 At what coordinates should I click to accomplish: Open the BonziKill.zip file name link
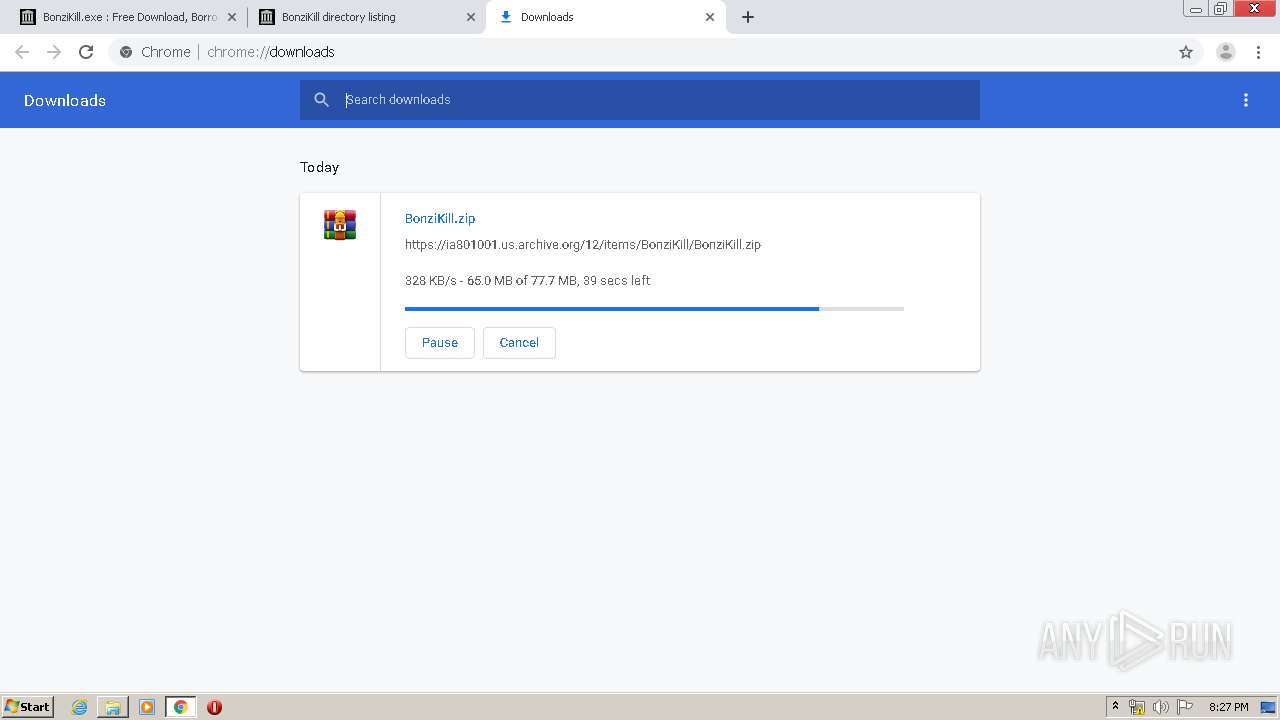440,218
